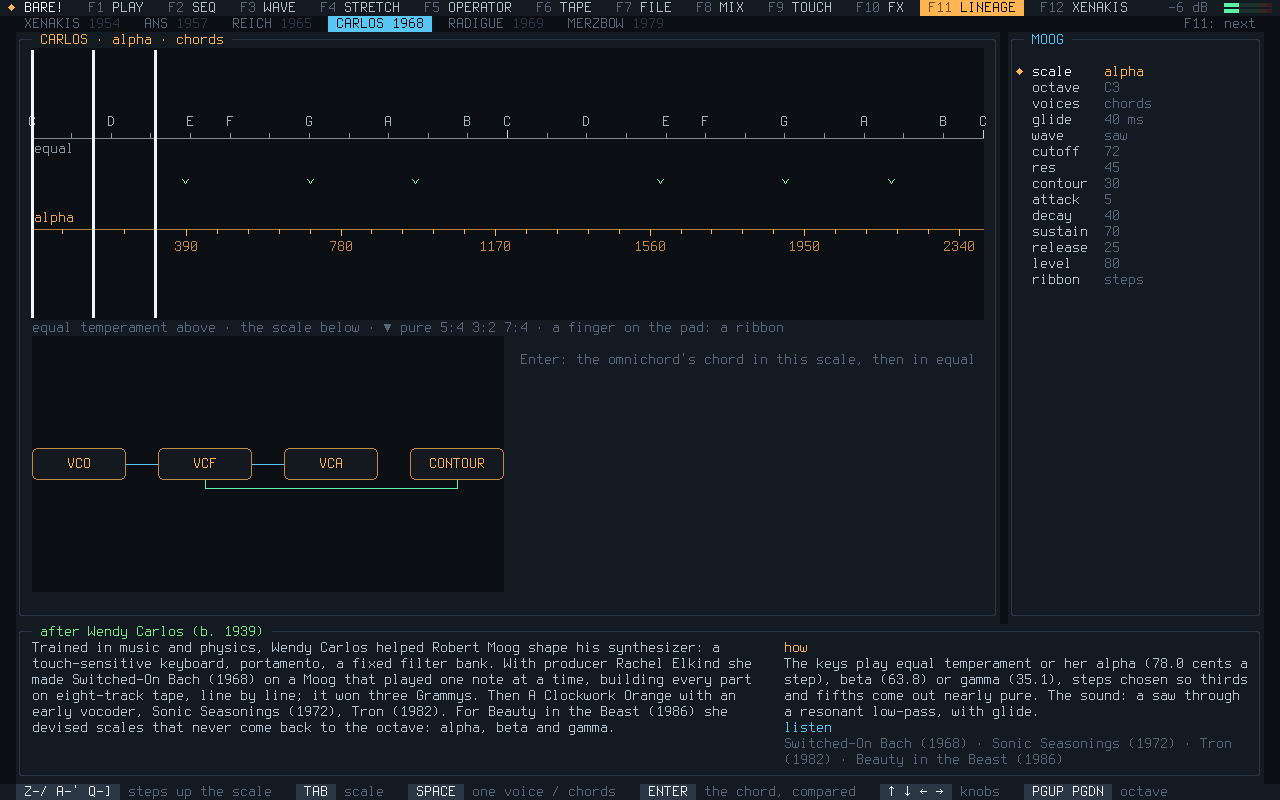The image size is (1280, 800).
Task: Select the cutoff parameter row
Action: coord(1136,151)
